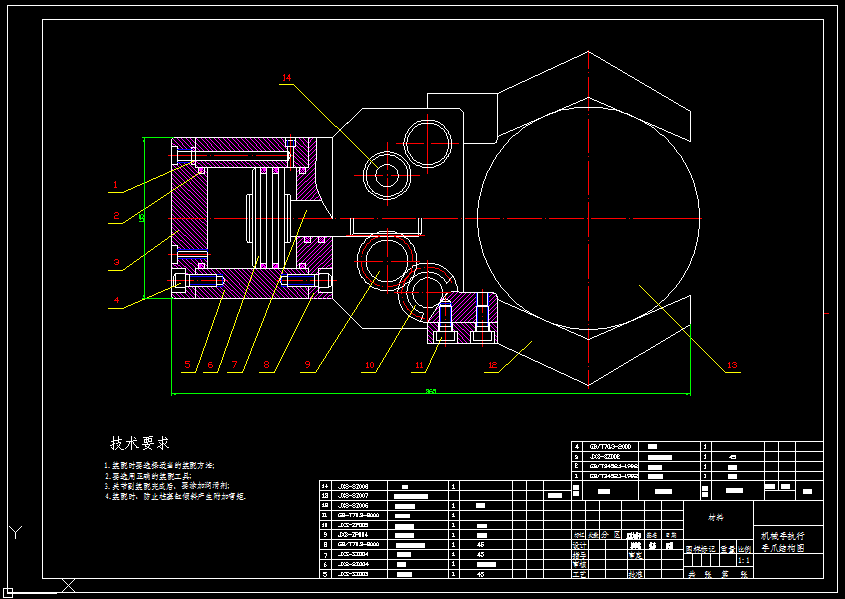
Task: Click parts list row 4 code GB/T70.3-2000
Action: click(x=610, y=447)
